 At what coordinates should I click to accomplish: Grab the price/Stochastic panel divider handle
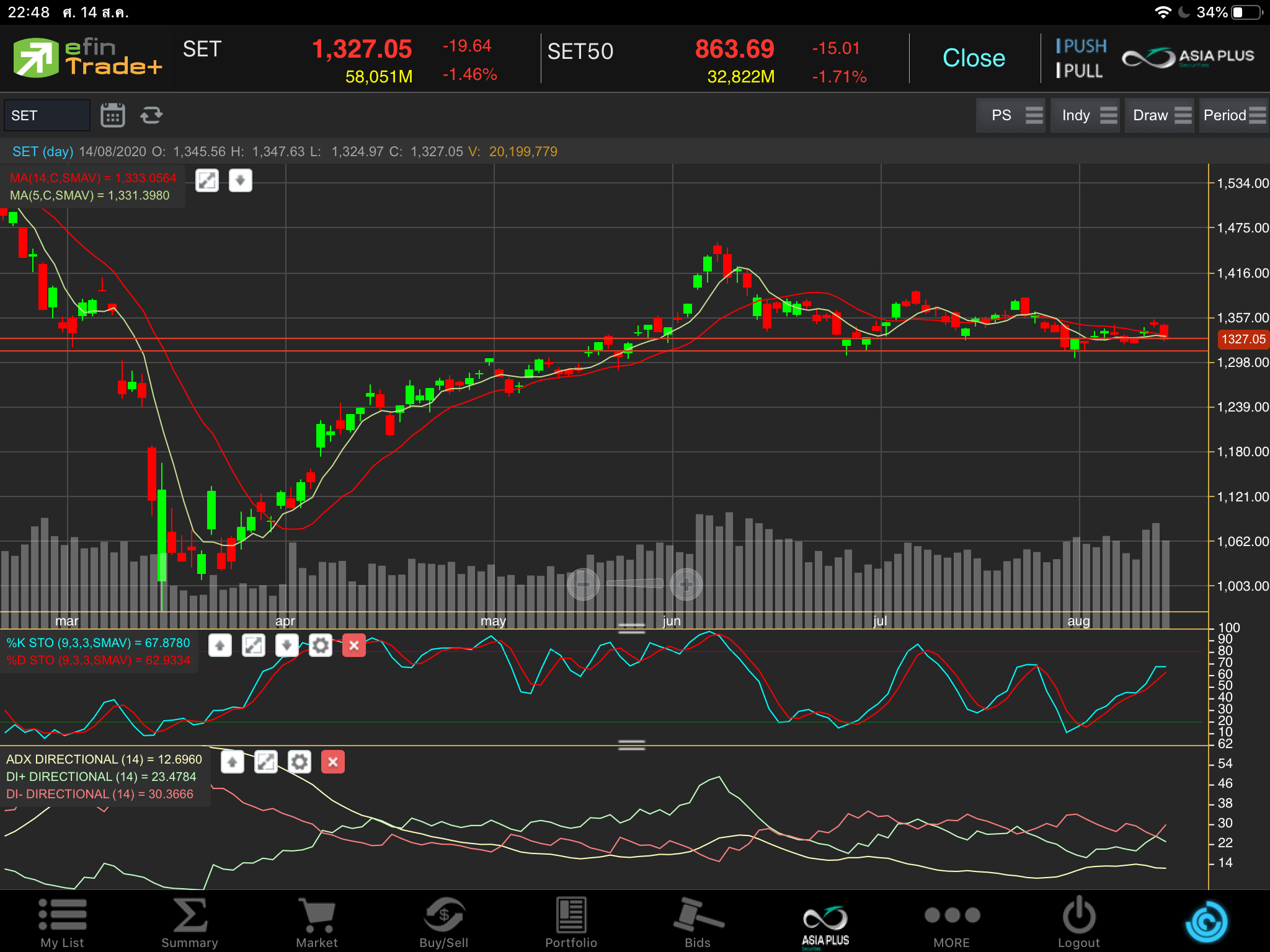pyautogui.click(x=631, y=628)
